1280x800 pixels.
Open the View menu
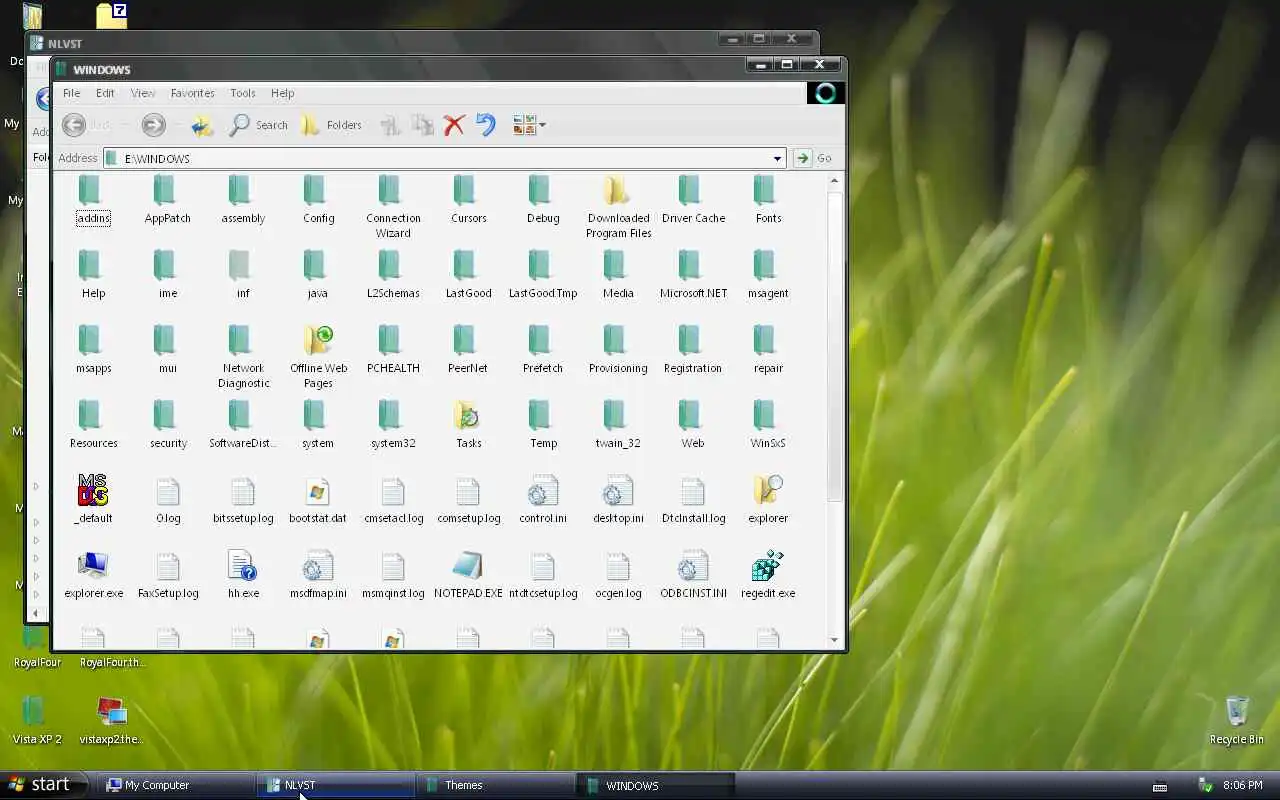click(143, 93)
